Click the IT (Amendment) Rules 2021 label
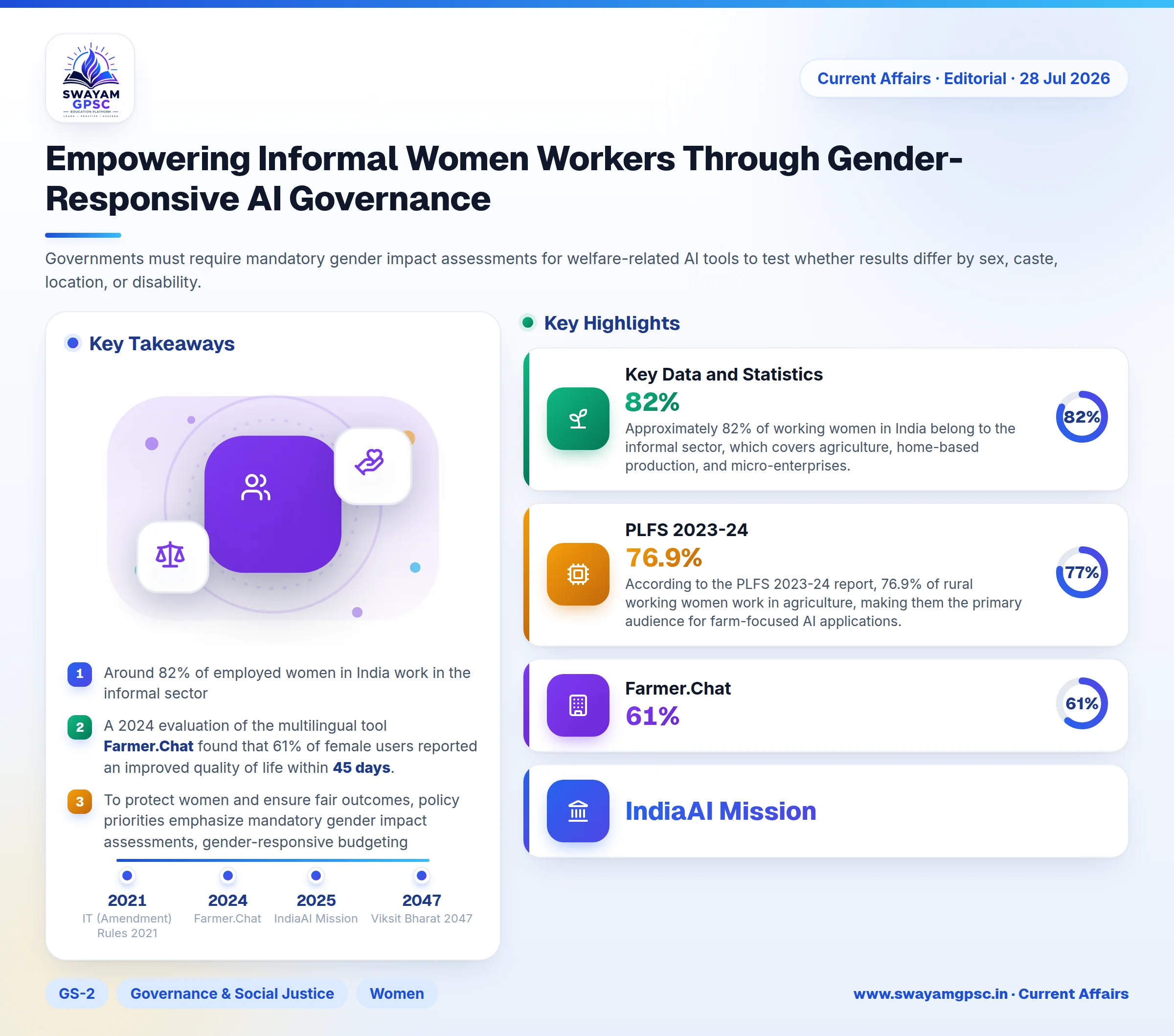Screen dimensions: 1174x1036 coord(127,925)
